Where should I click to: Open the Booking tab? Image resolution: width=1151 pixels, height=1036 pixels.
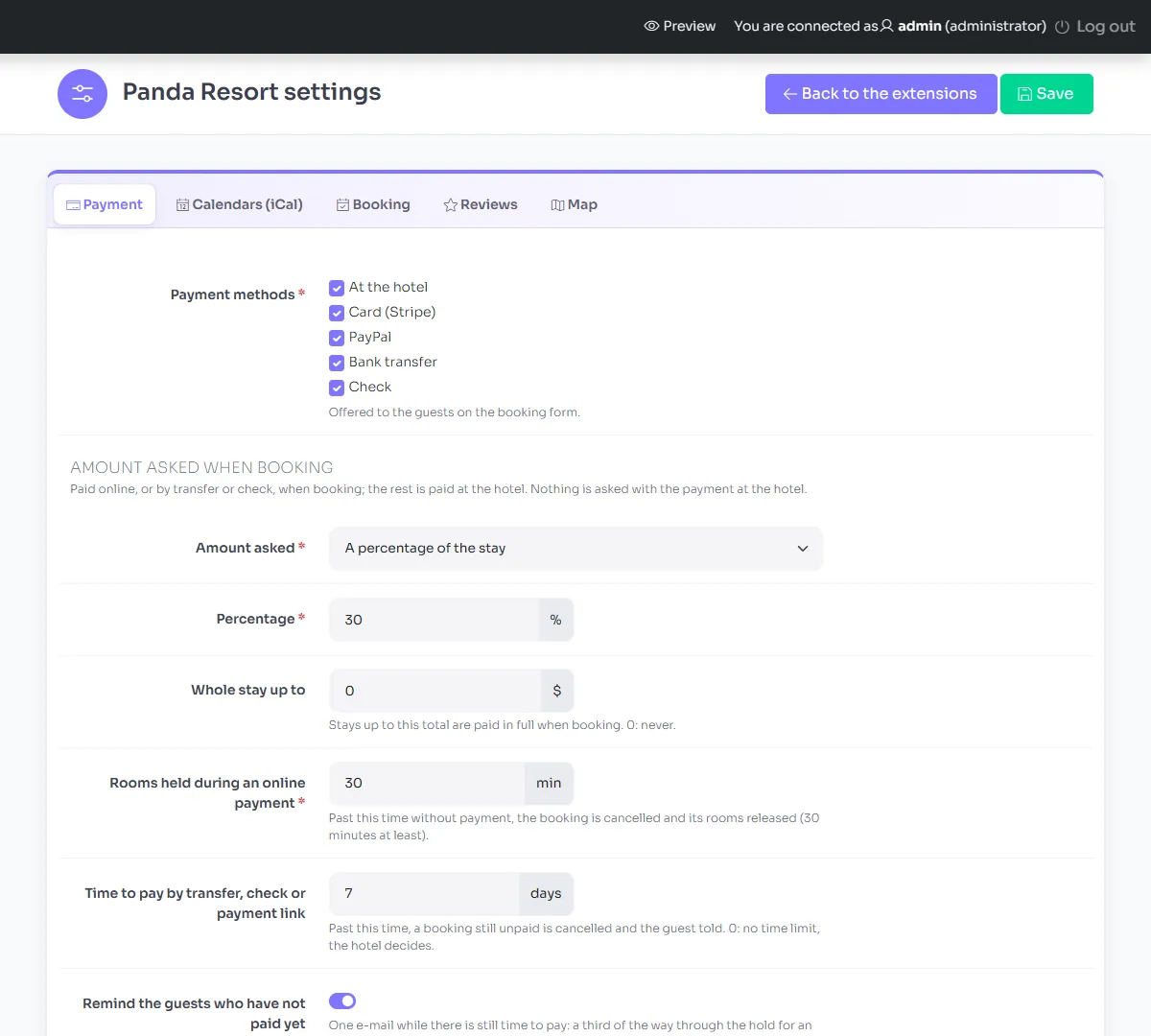click(373, 204)
